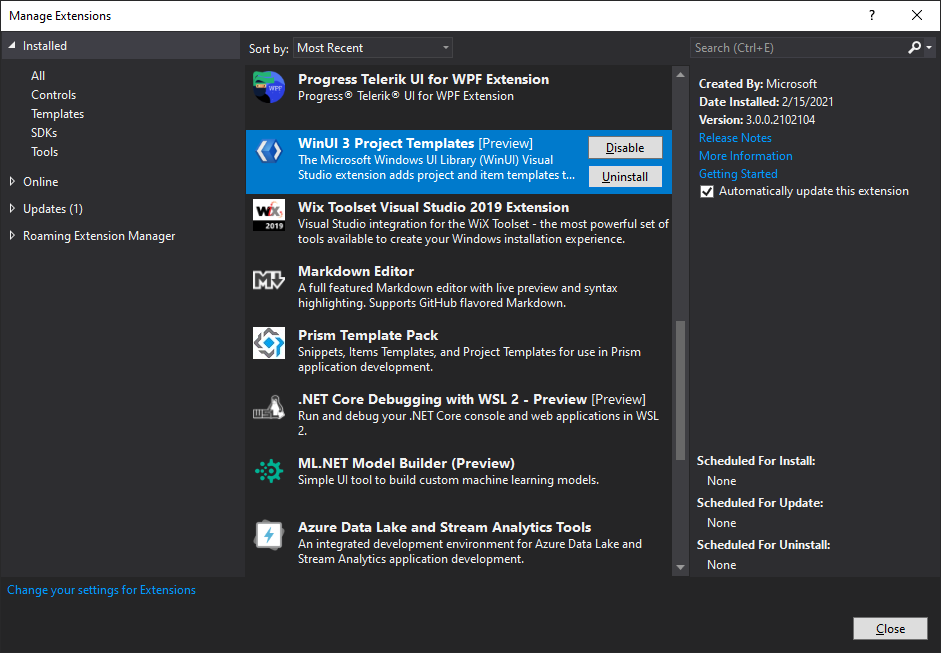
Task: Select the Wix Toolset Visual Studio 2019 Extension title
Action: (433, 207)
